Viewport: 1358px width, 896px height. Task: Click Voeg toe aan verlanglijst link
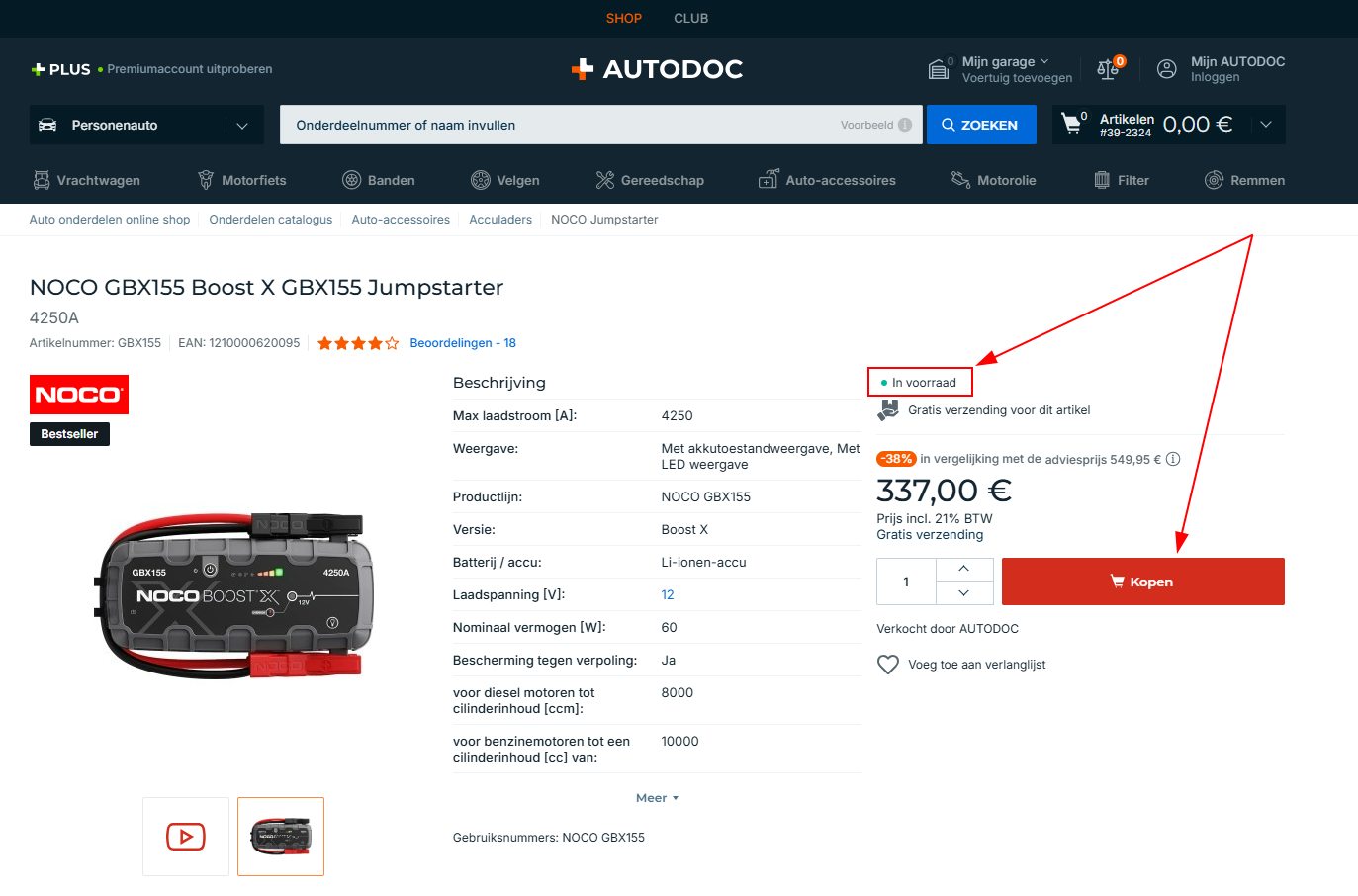[x=977, y=665]
